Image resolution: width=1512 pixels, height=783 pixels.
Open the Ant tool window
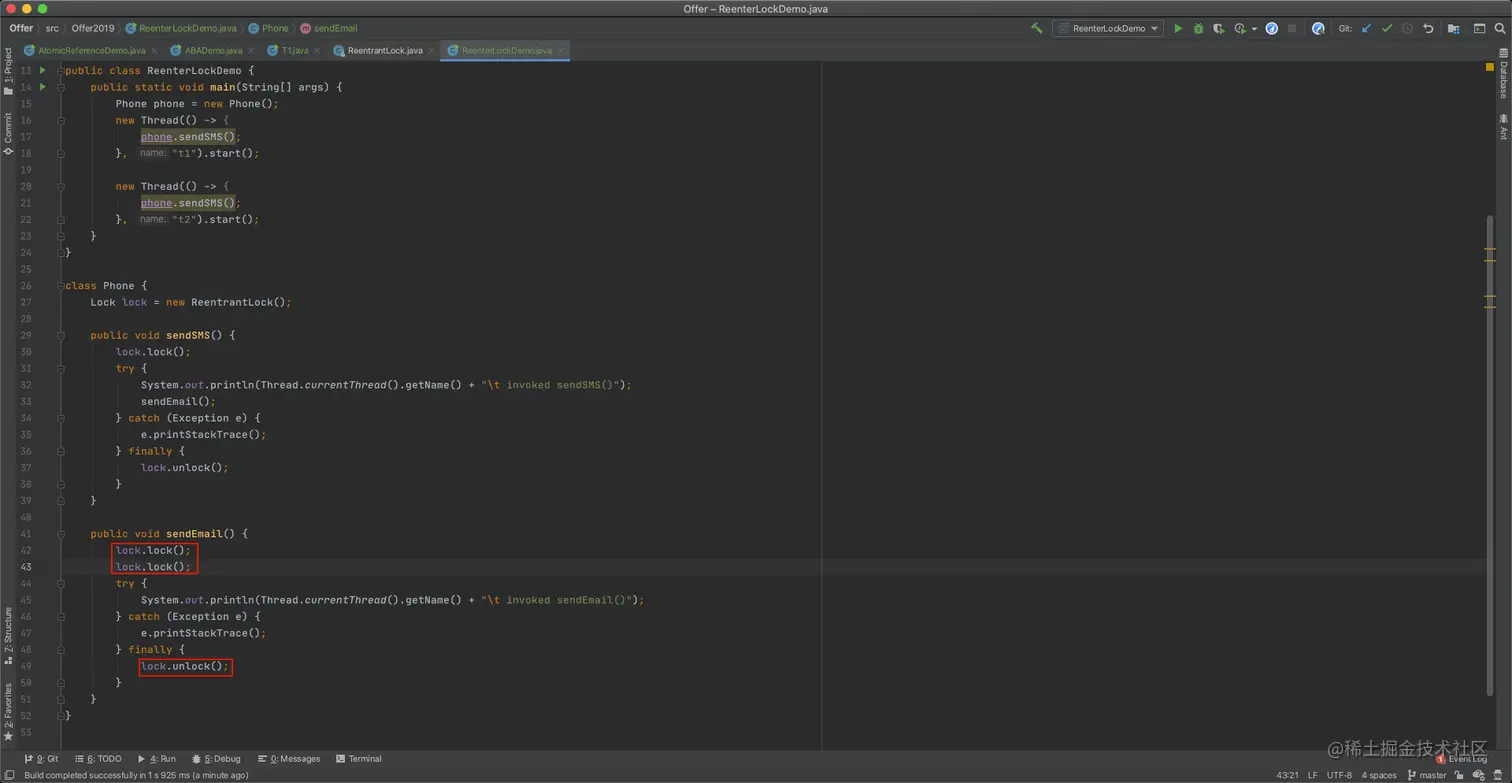[1502, 127]
